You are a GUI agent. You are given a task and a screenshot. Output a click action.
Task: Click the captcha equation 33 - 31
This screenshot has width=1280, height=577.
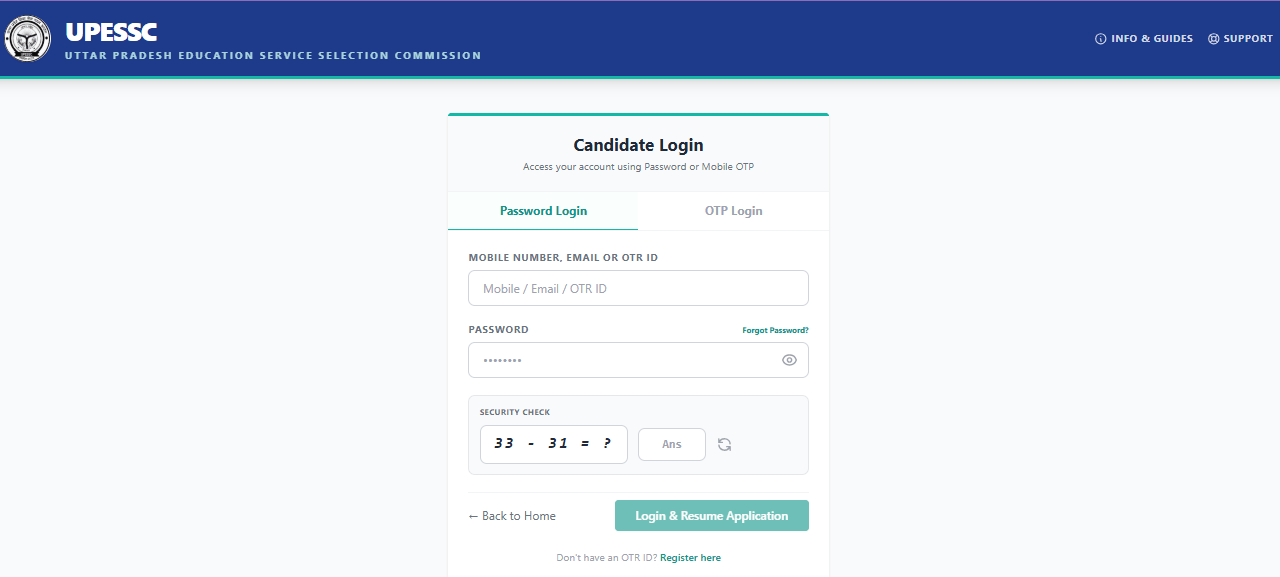tap(553, 444)
